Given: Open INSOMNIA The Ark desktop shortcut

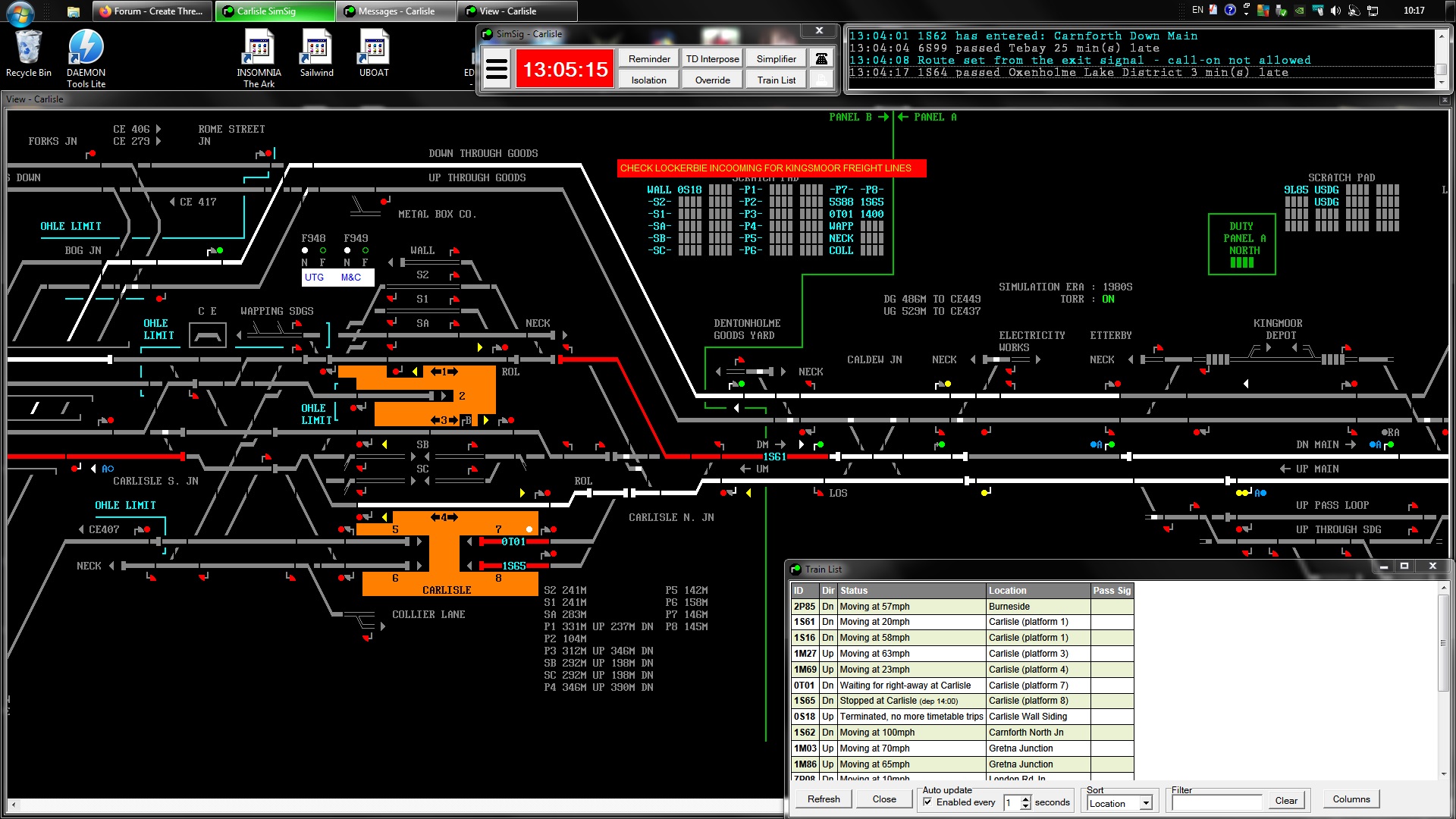Looking at the screenshot, I should tap(259, 58).
